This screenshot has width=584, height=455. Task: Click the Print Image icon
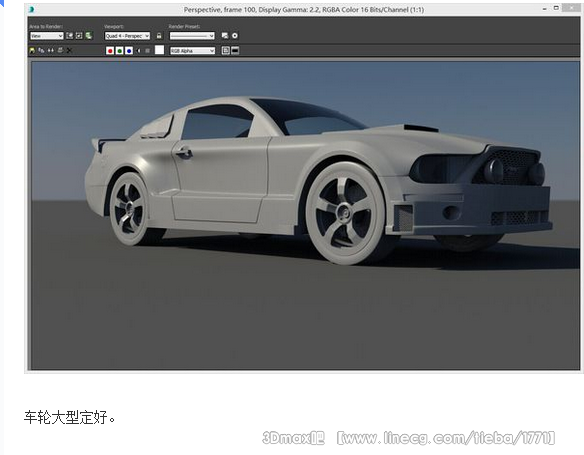coord(60,50)
